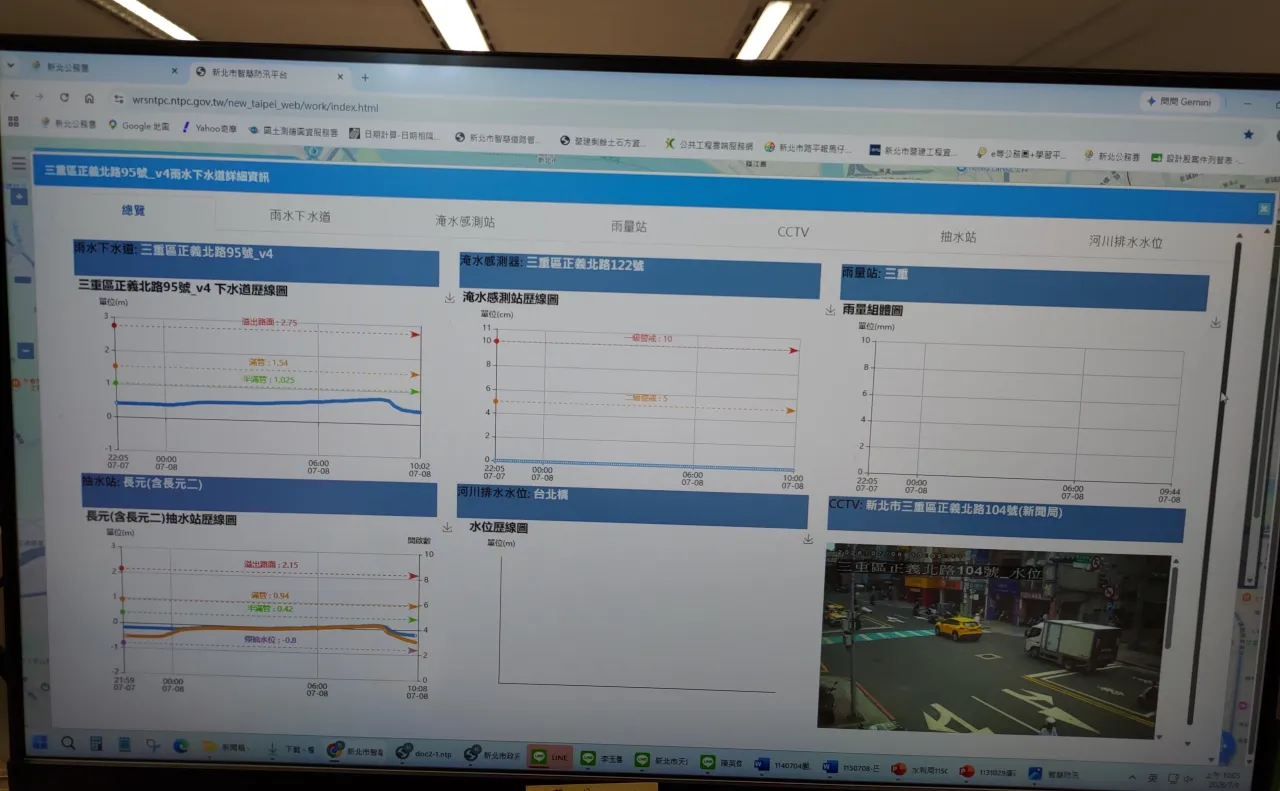Image resolution: width=1280 pixels, height=791 pixels.
Task: Open the Yahoo奇摩 bookmark
Action: (210, 128)
